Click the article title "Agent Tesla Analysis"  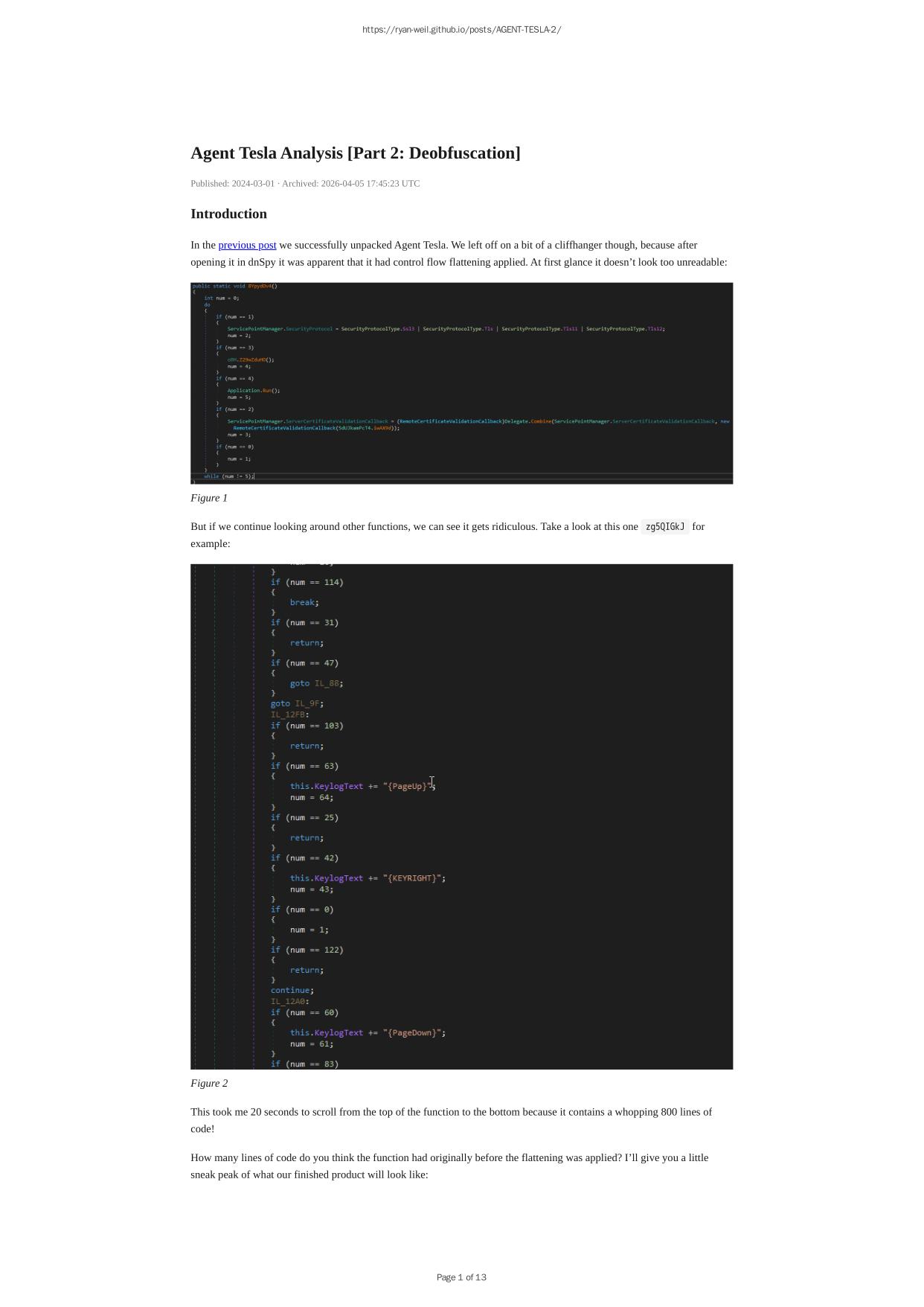(355, 153)
